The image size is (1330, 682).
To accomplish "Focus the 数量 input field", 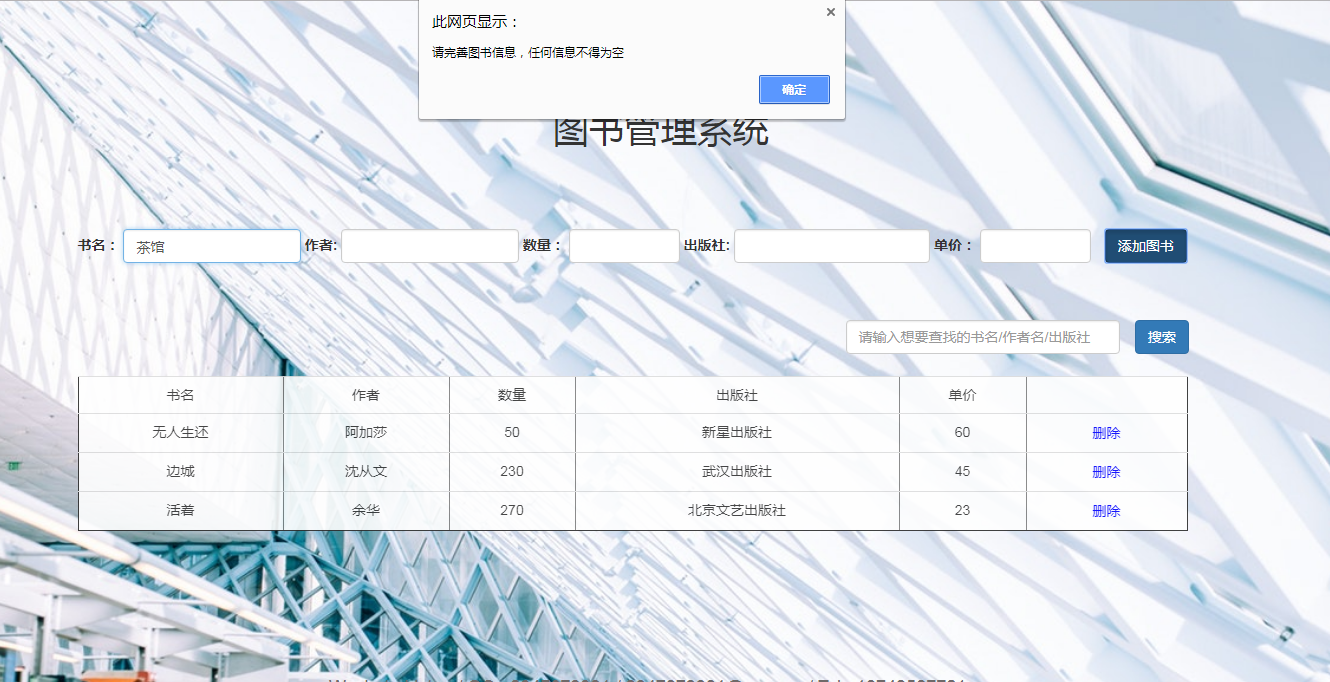I will click(624, 246).
